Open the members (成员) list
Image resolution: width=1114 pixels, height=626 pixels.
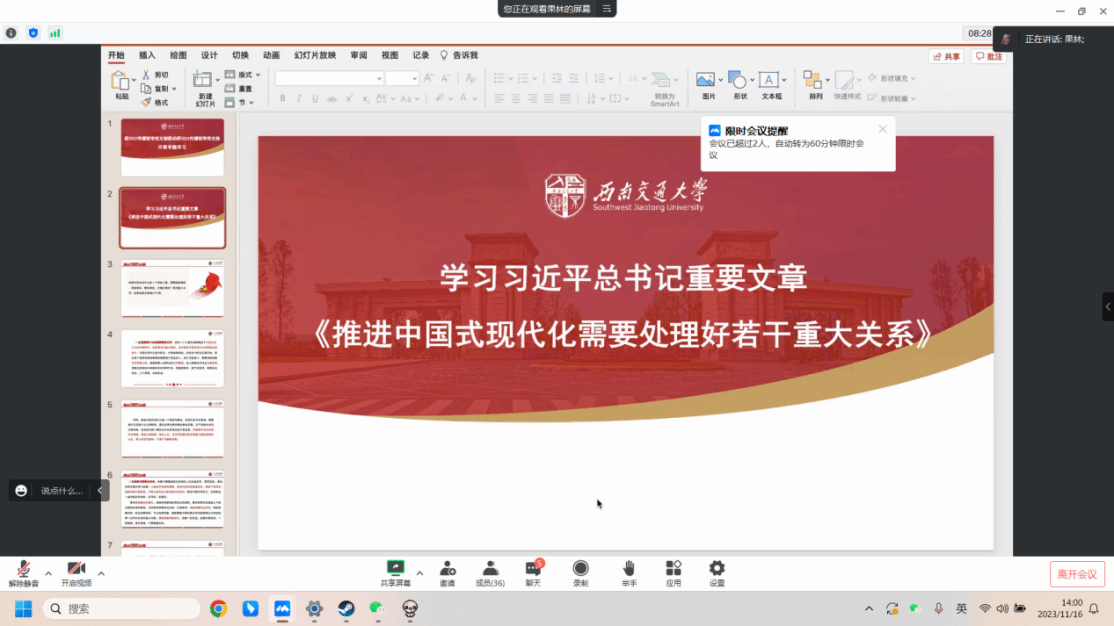490,569
